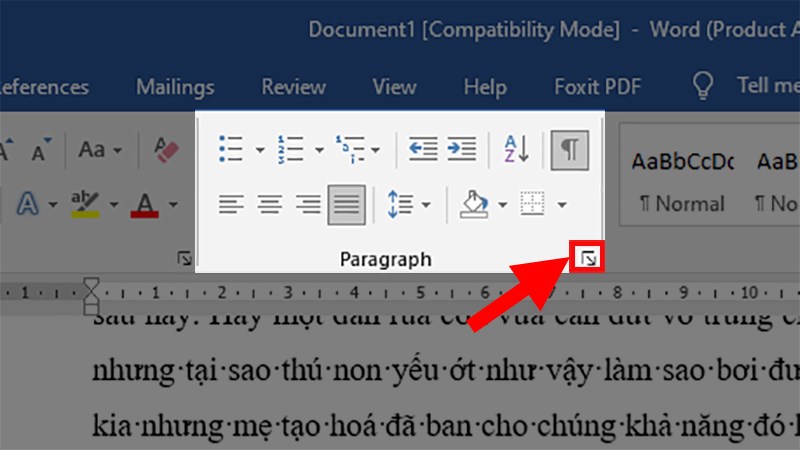Open Bullets dropdown arrow
The width and height of the screenshot is (800, 450).
260,150
